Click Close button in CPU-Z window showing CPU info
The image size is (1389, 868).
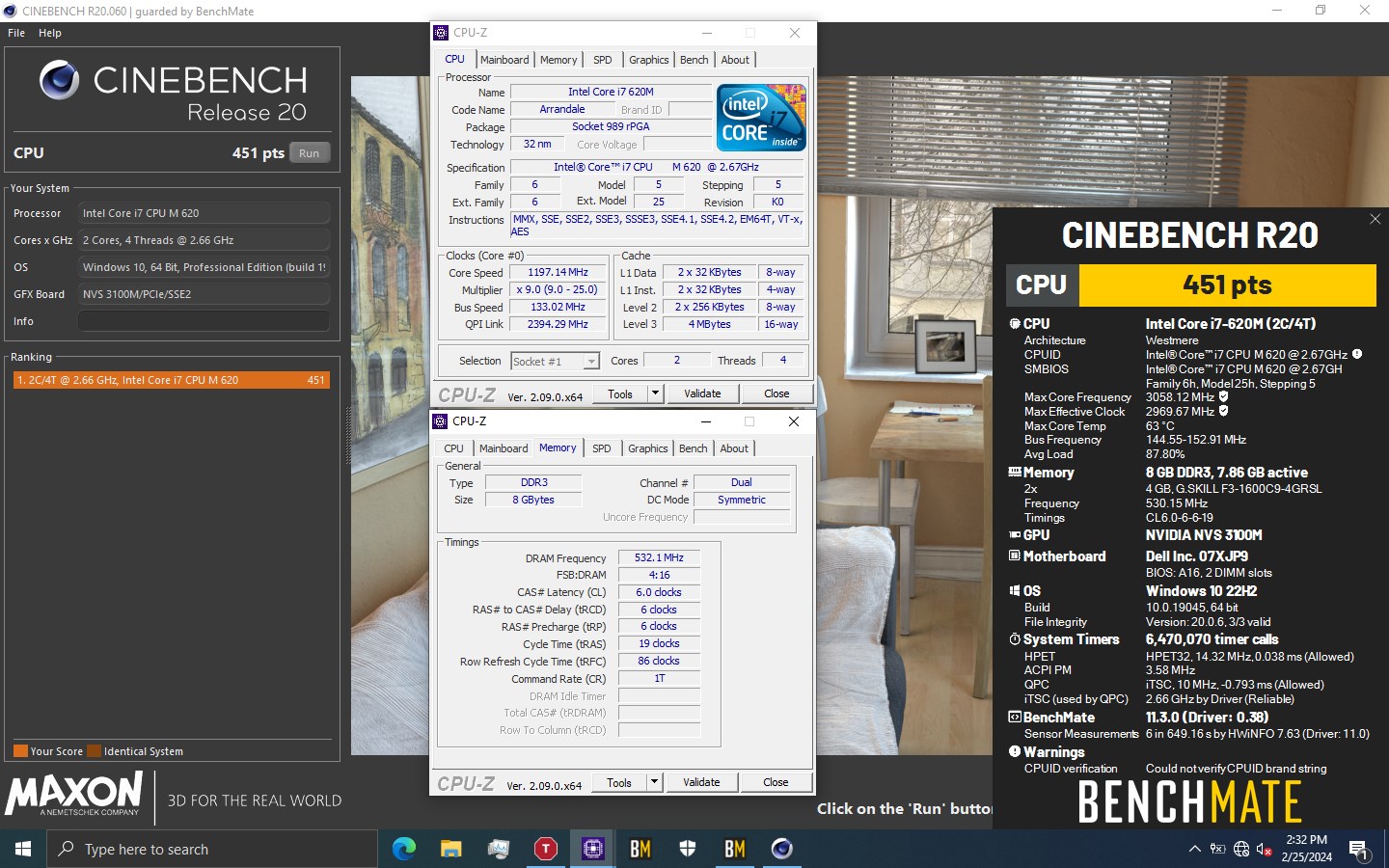coord(776,393)
